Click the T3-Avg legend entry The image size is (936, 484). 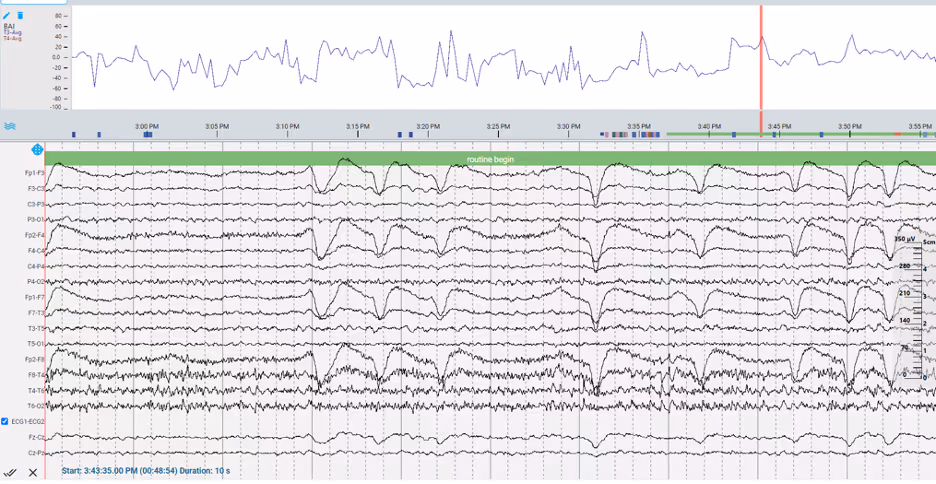[13, 32]
